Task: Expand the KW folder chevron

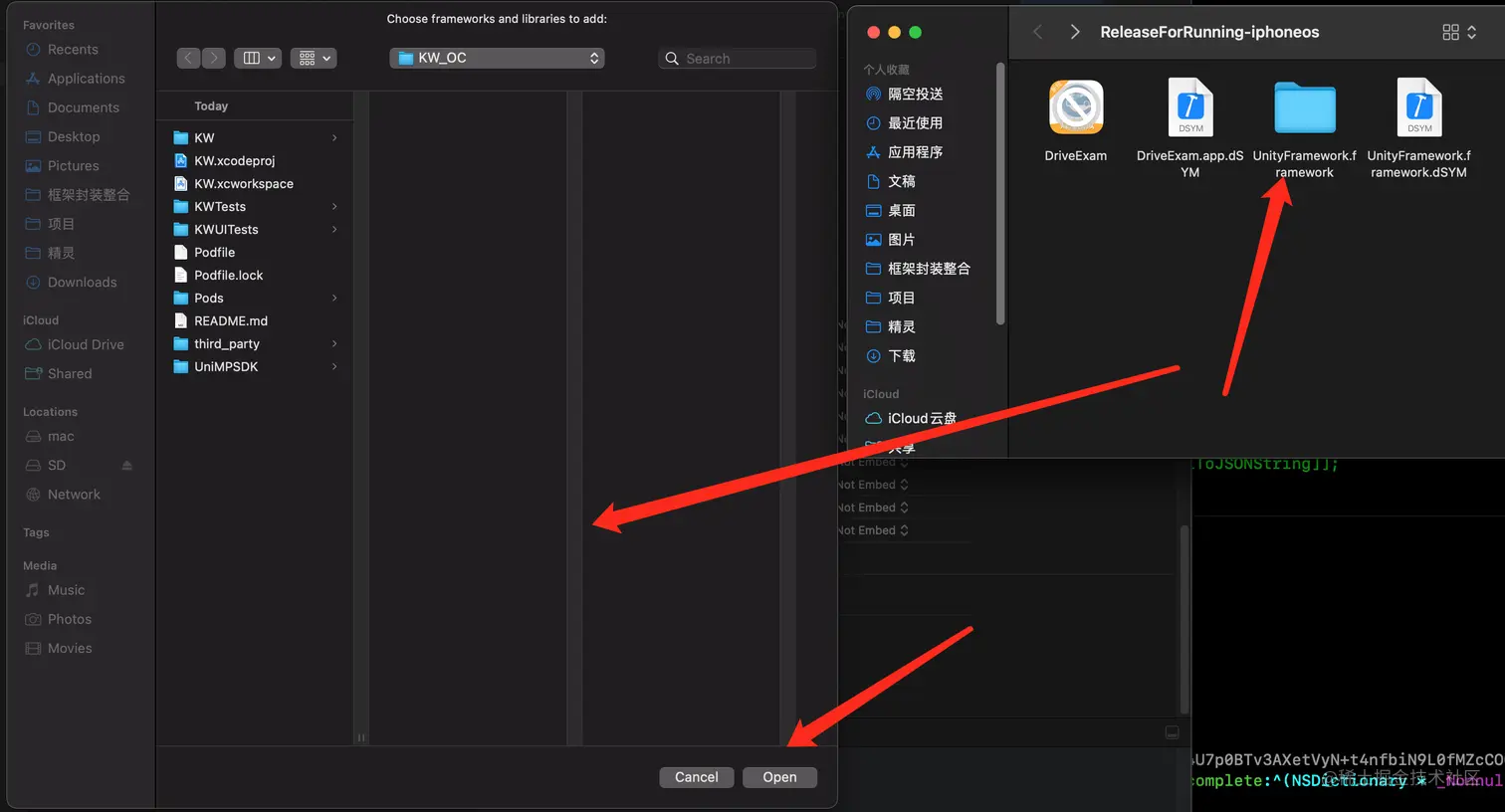Action: coord(334,138)
